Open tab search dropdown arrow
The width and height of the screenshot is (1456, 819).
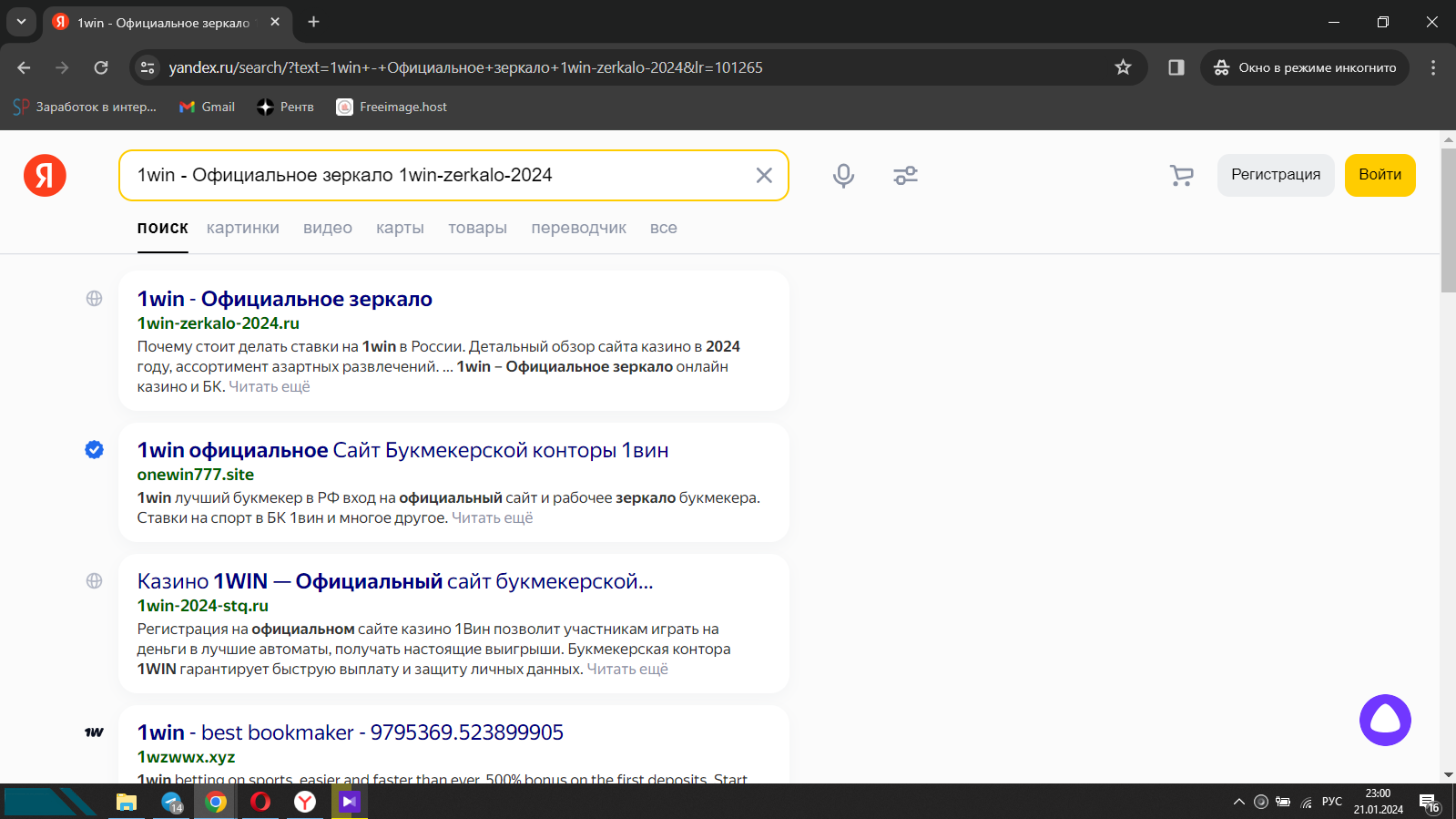[21, 22]
